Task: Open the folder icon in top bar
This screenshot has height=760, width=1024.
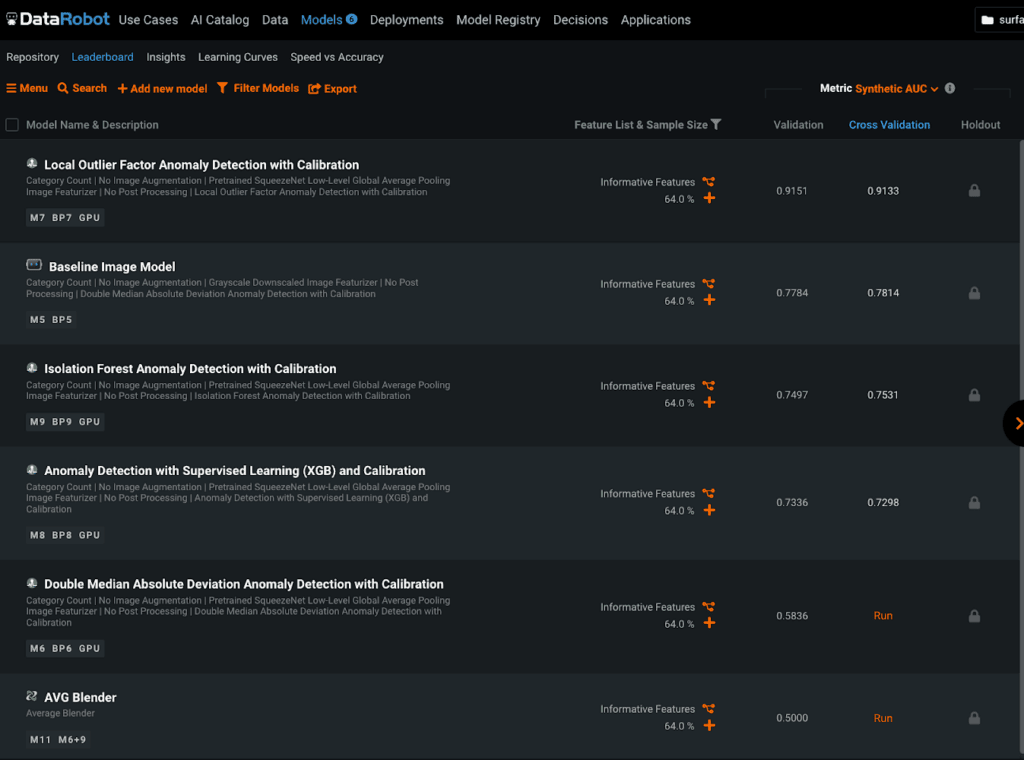Action: pyautogui.click(x=987, y=20)
